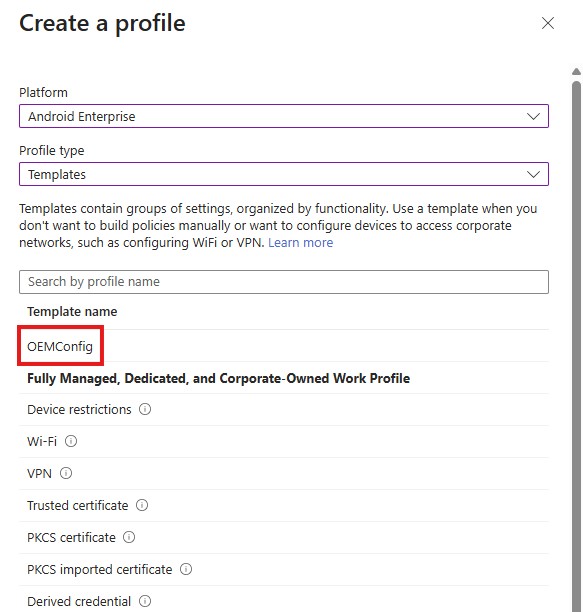Select the Device restrictions template

click(x=284, y=409)
